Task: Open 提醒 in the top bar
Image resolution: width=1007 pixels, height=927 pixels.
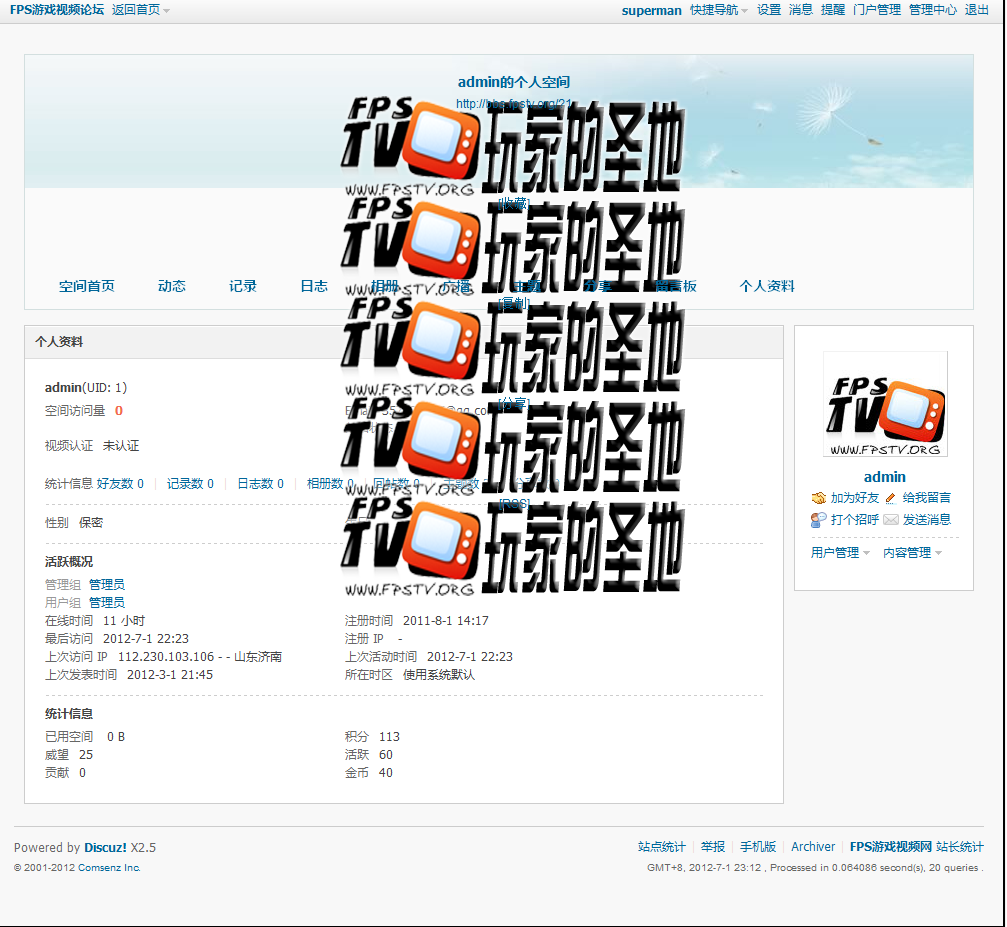Action: (833, 10)
